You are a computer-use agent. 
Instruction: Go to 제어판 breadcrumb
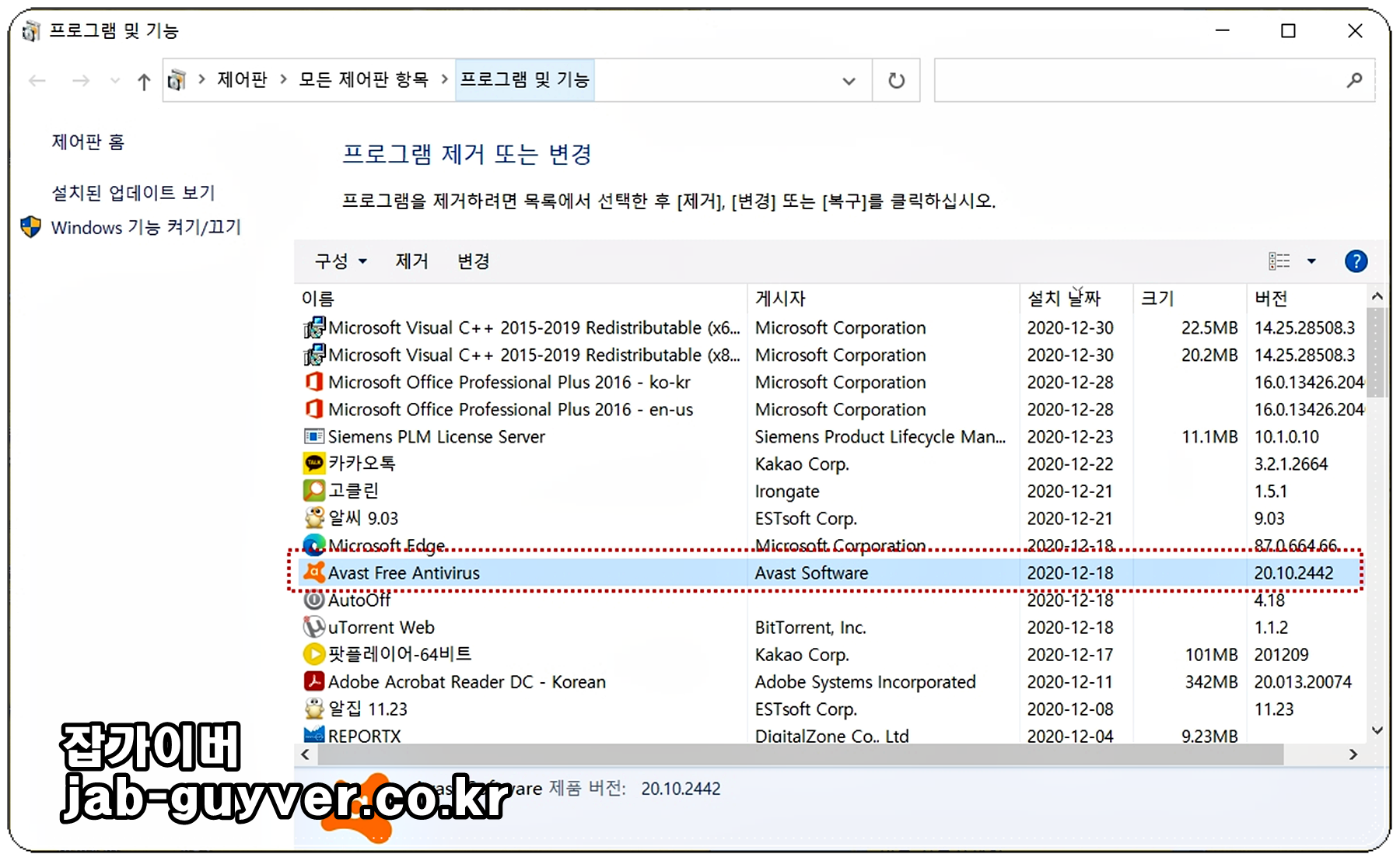[x=242, y=79]
